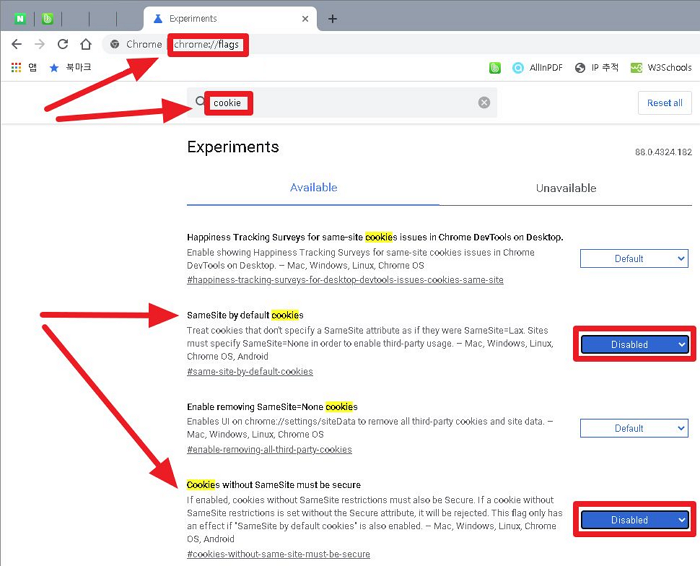Open #enable-removing-all-third-party-cookies anchor link
This screenshot has width=700, height=566.
coord(269,449)
